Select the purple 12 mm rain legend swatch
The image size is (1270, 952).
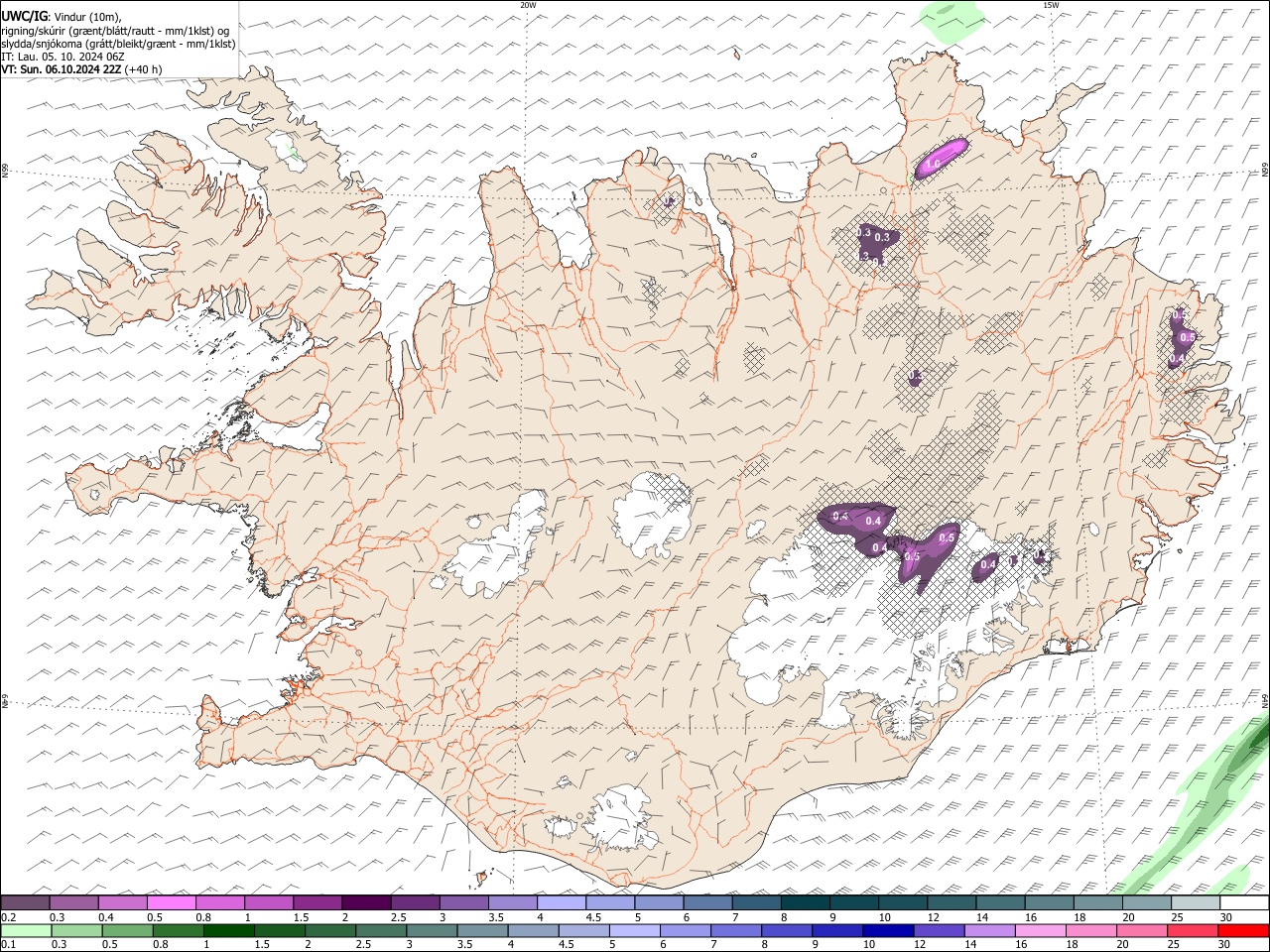(939, 930)
